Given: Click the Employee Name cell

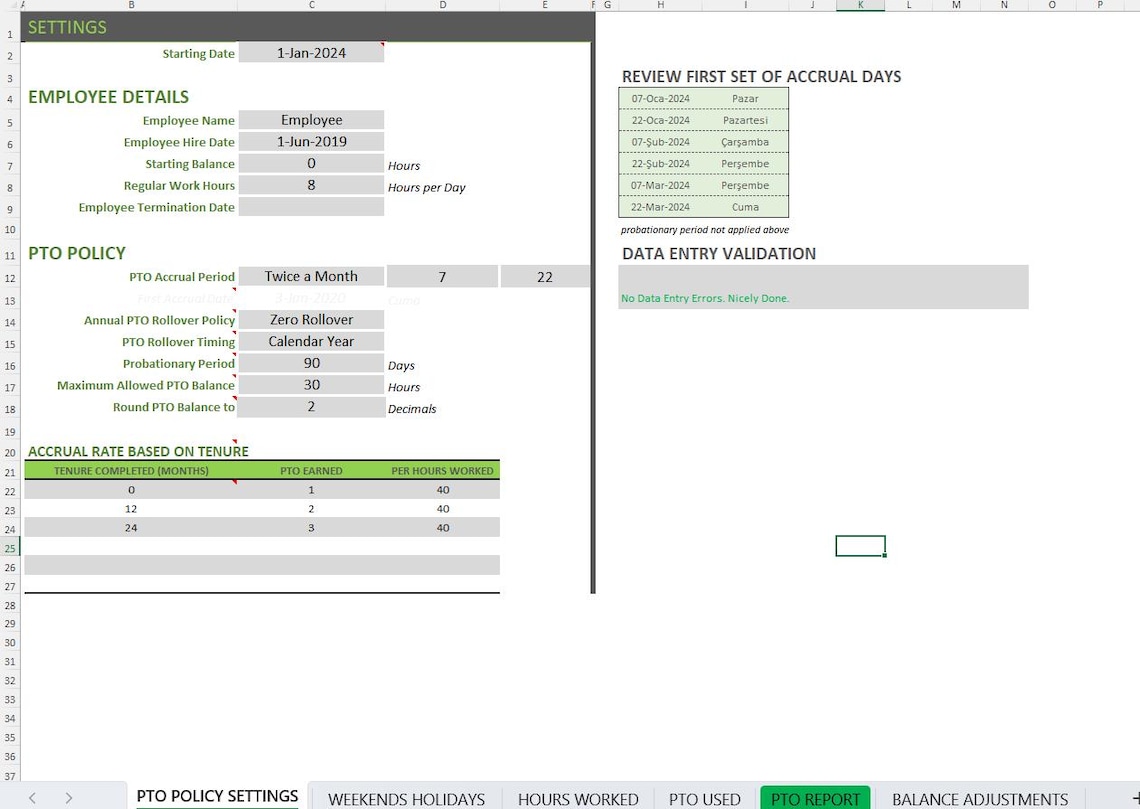Looking at the screenshot, I should coord(310,119).
